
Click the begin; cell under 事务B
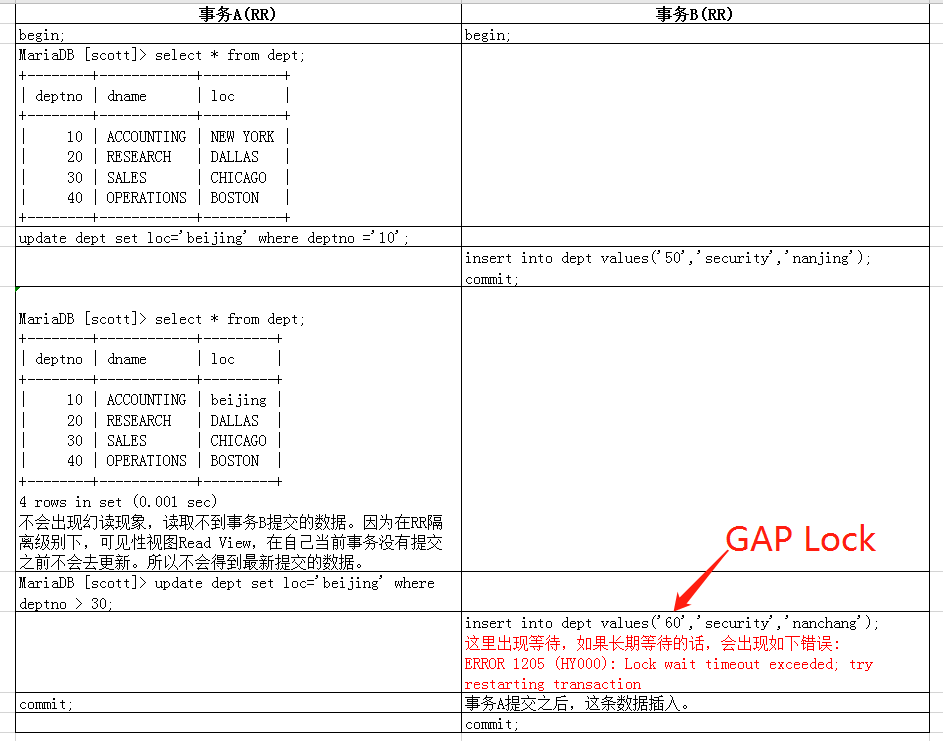(695, 34)
